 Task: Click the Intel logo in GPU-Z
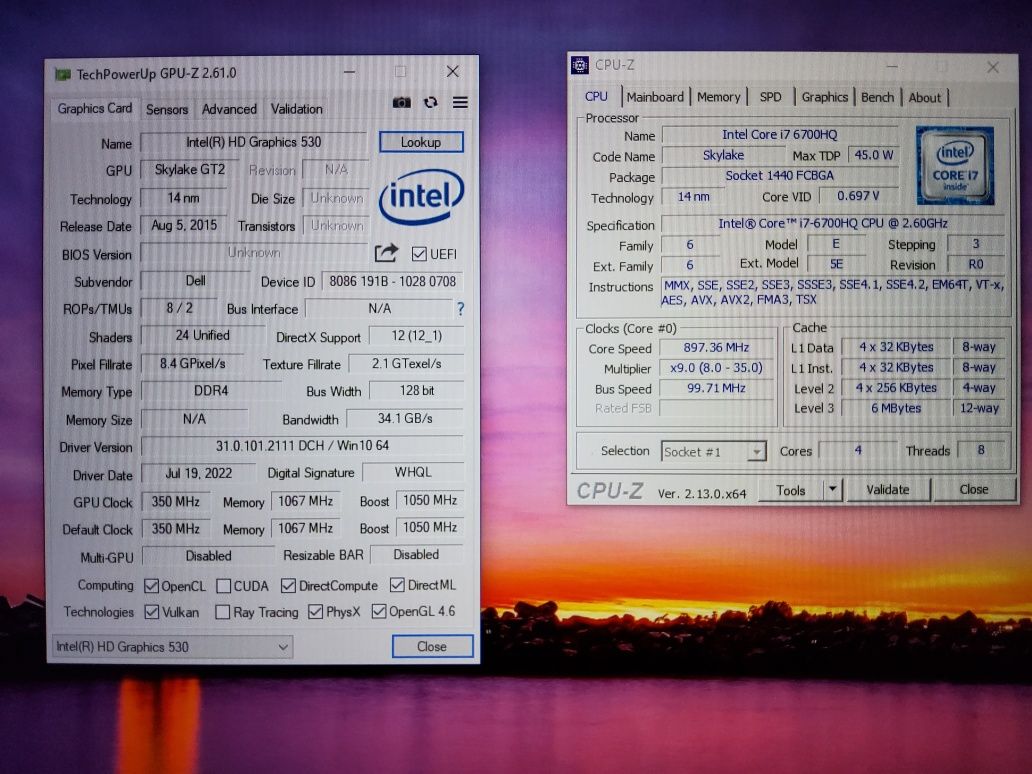tap(421, 196)
